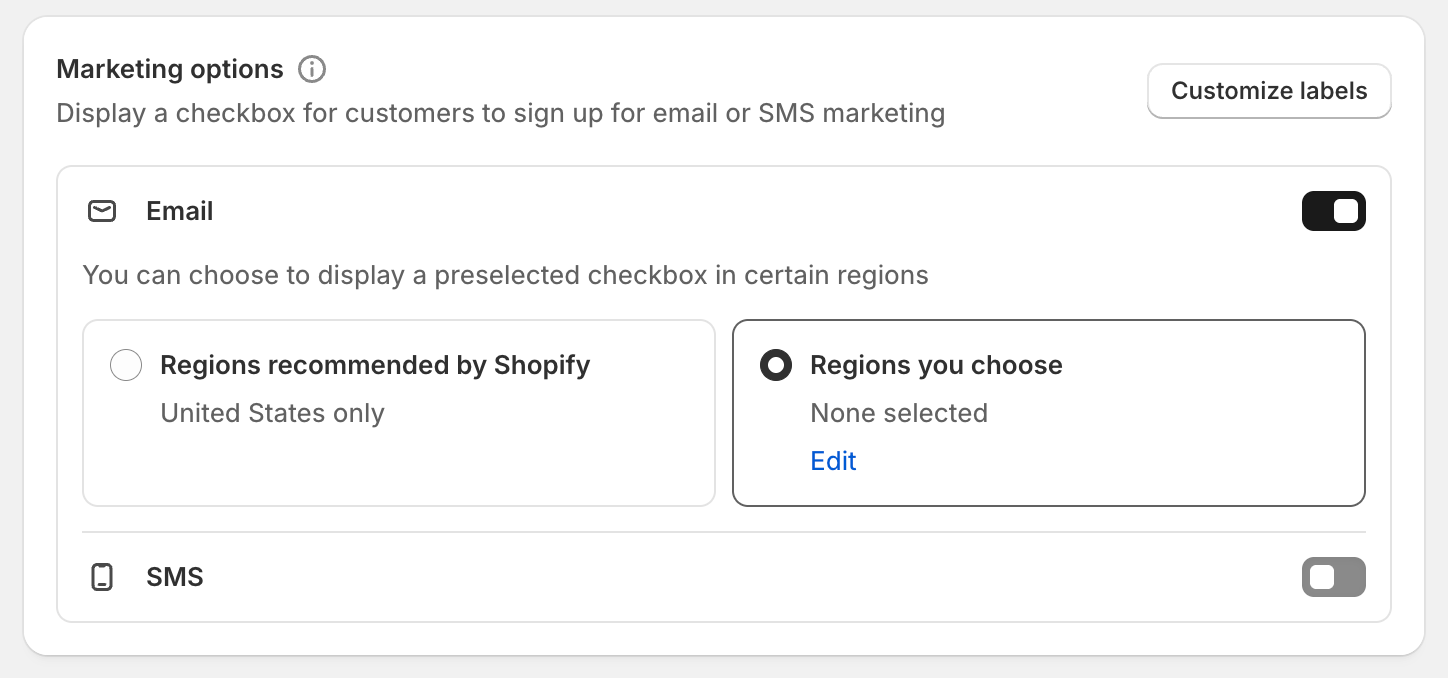
Task: Click the United States only text
Action: [272, 413]
